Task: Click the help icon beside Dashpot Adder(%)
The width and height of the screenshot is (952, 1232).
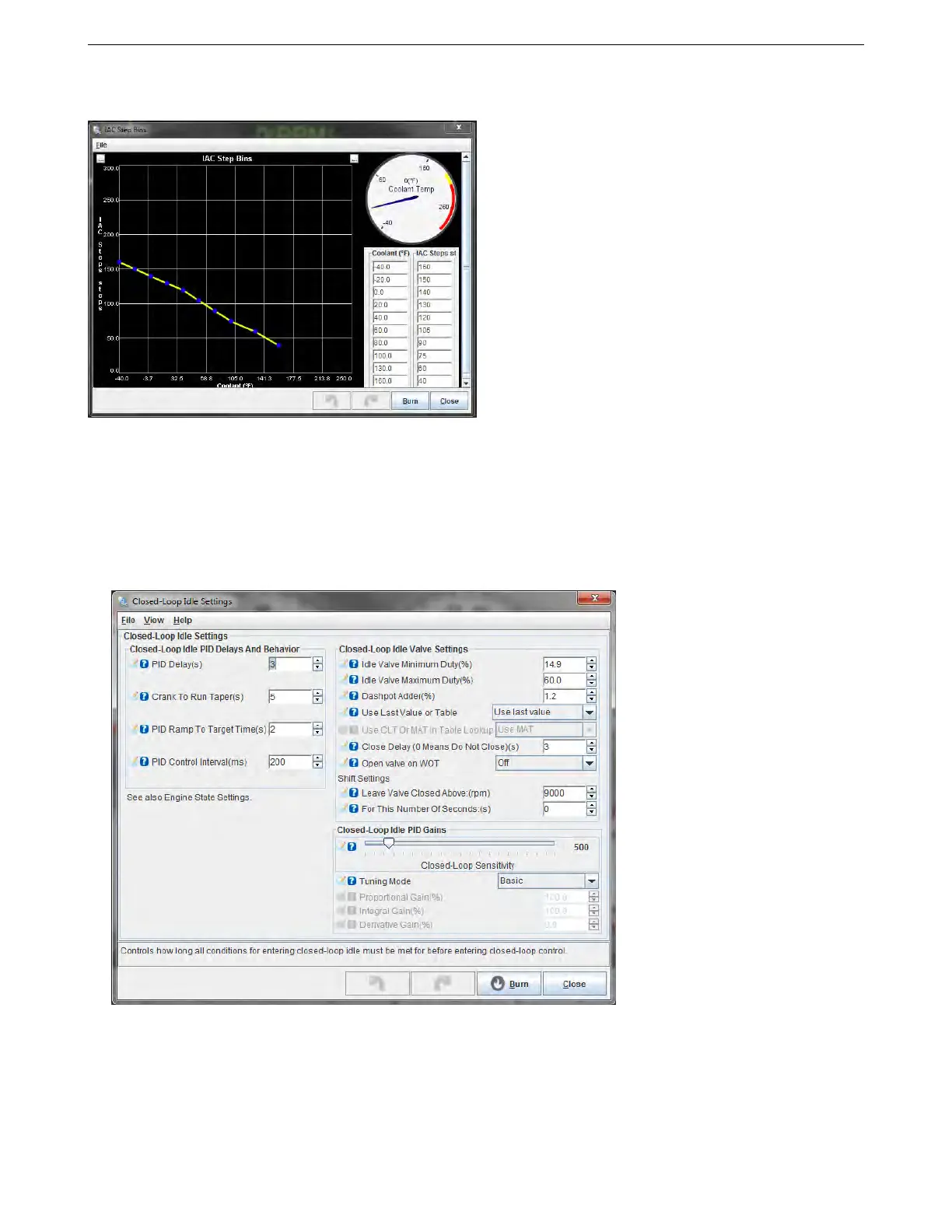Action: 354,696
